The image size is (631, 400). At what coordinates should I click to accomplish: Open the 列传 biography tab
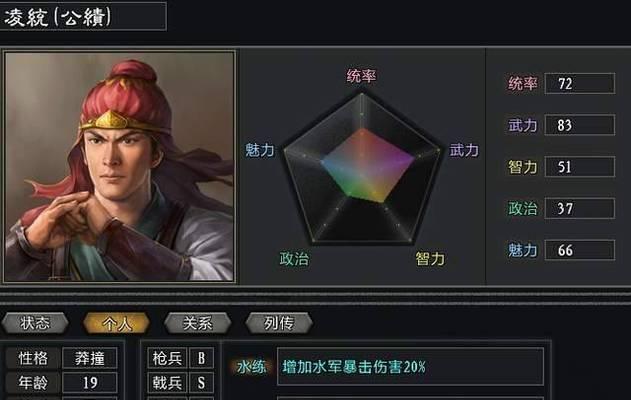coord(278,323)
